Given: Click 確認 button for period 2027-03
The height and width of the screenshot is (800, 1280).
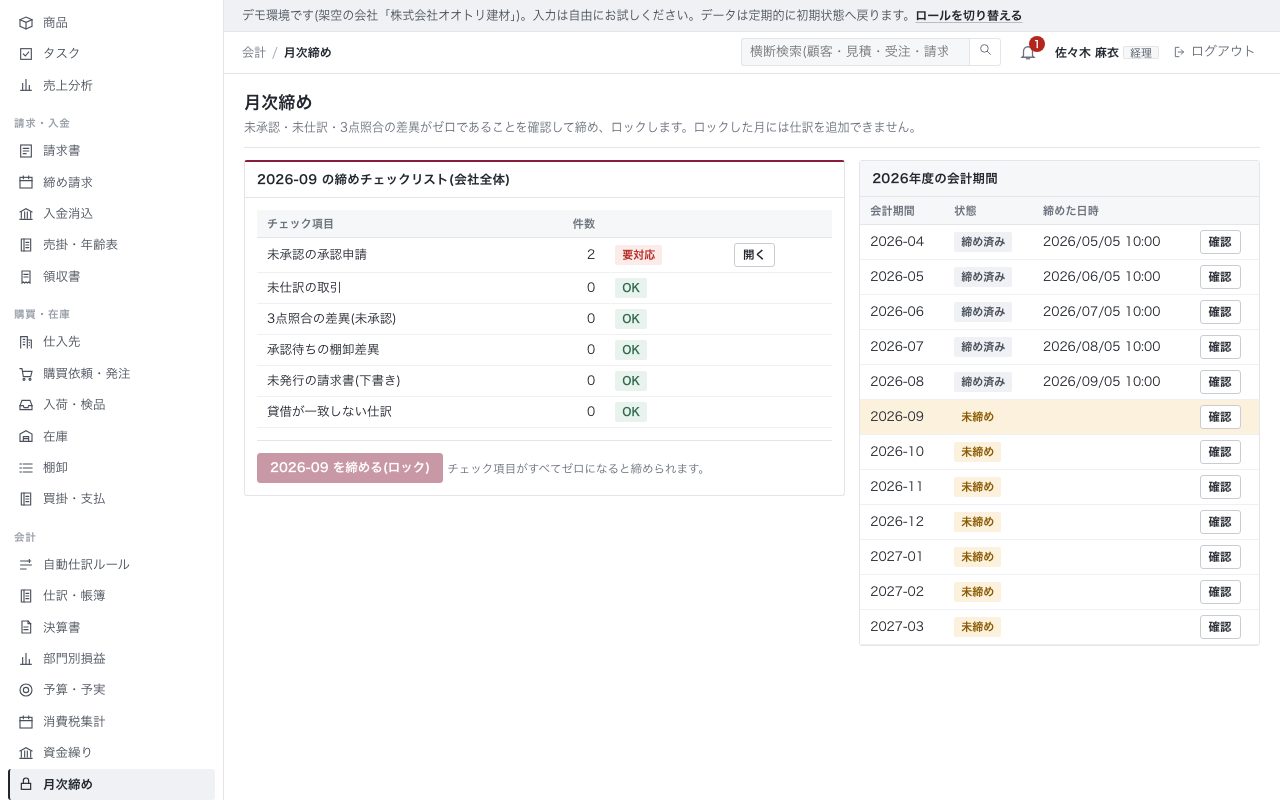Looking at the screenshot, I should 1220,627.
